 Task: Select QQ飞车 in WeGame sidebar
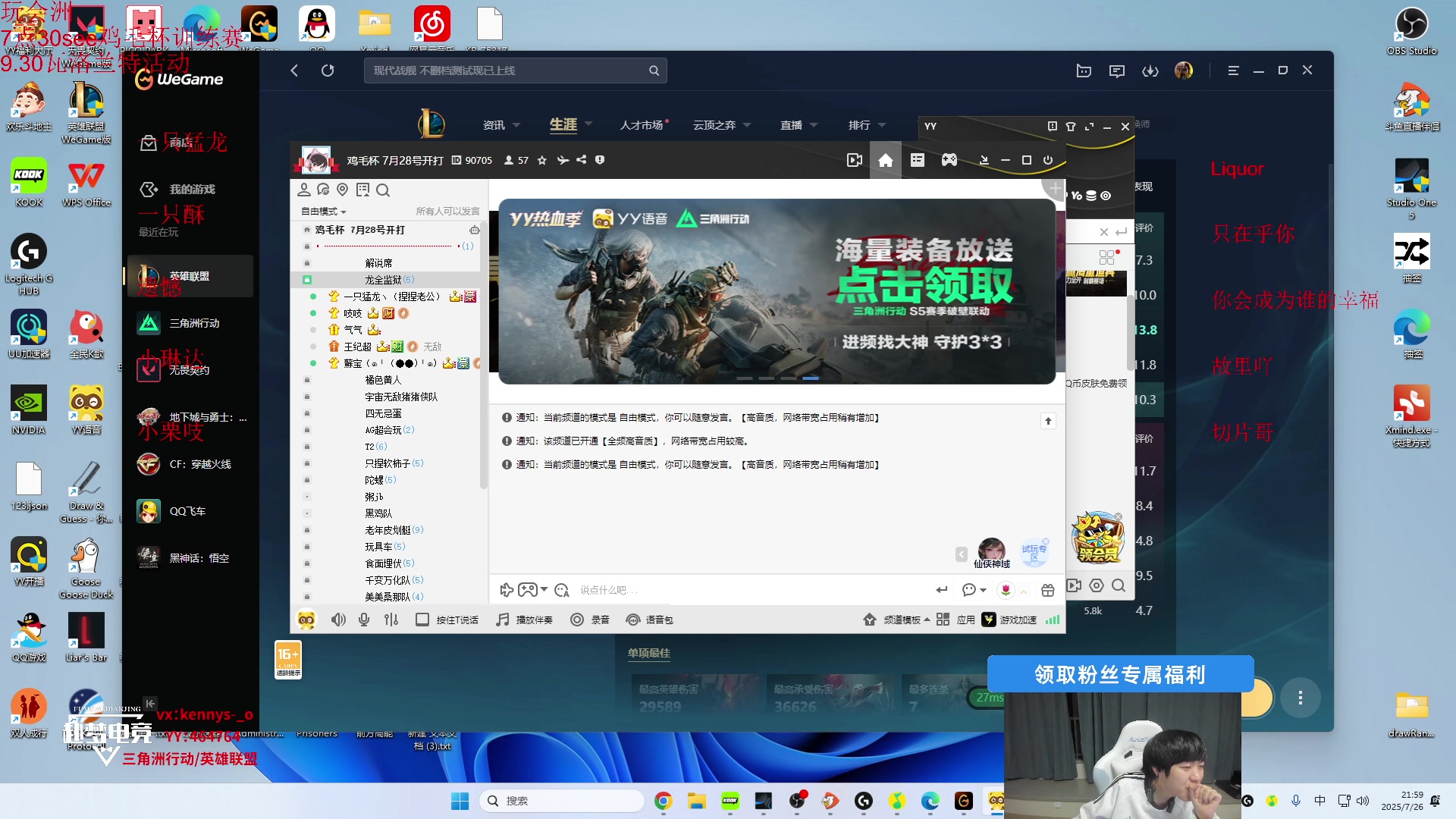pos(190,511)
